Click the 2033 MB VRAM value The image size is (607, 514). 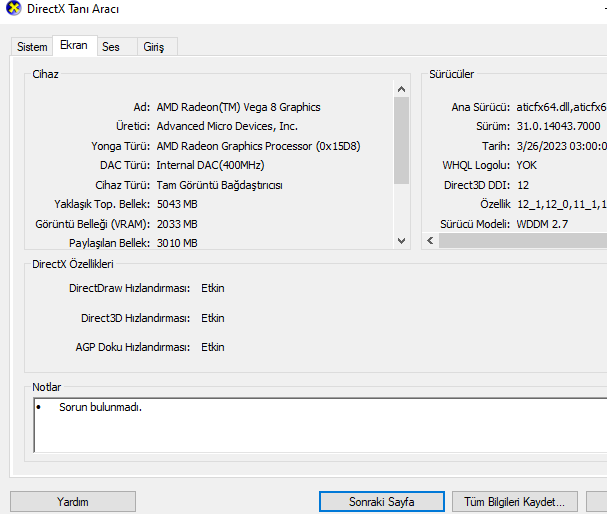point(177,224)
